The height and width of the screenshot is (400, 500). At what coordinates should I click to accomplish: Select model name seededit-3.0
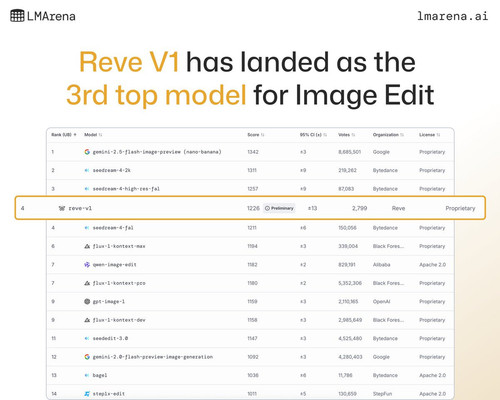coord(110,338)
